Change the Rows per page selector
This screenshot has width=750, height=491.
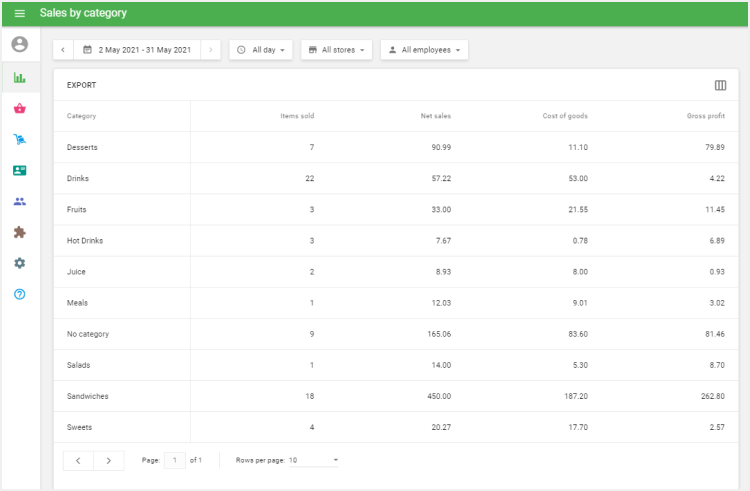313,460
